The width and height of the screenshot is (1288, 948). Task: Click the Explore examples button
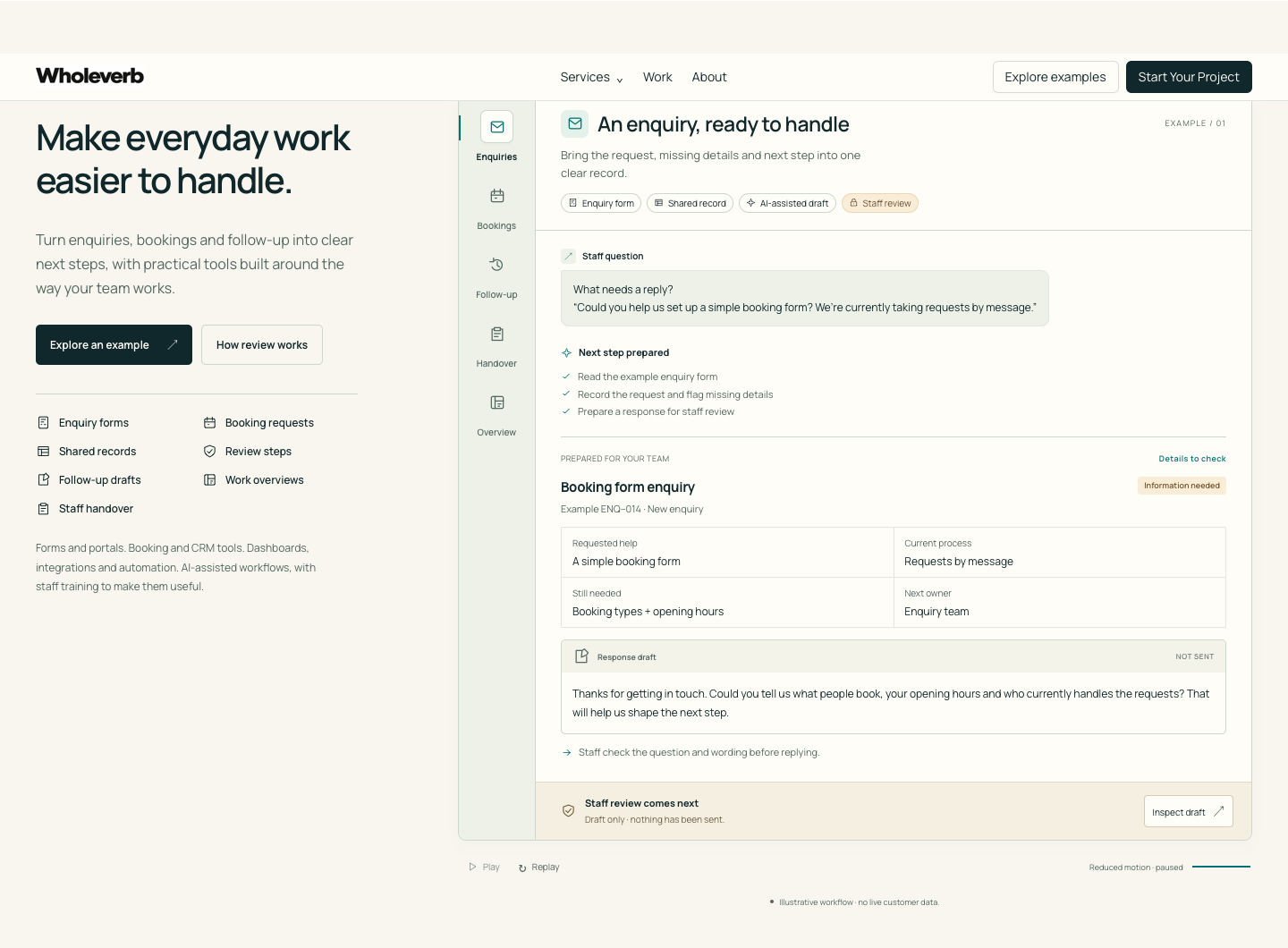(x=1055, y=77)
